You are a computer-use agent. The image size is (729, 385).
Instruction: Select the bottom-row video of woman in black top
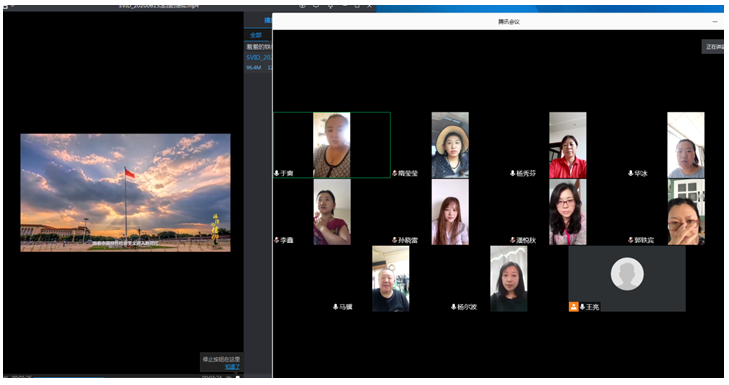click(509, 279)
